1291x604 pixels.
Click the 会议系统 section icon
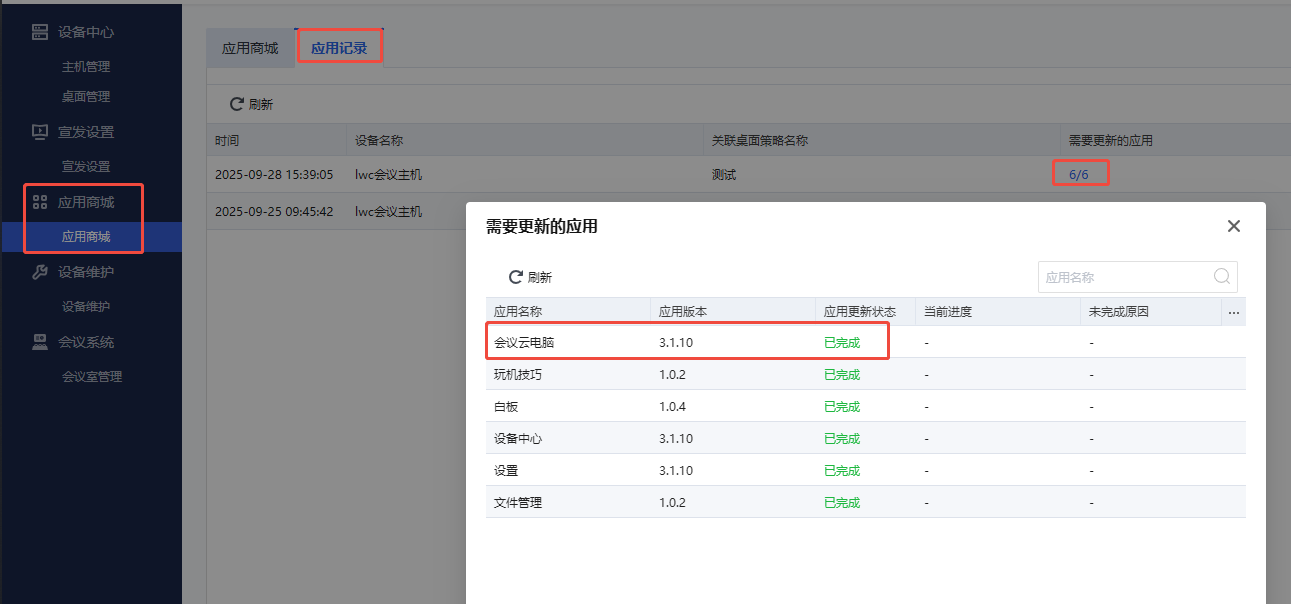40,342
